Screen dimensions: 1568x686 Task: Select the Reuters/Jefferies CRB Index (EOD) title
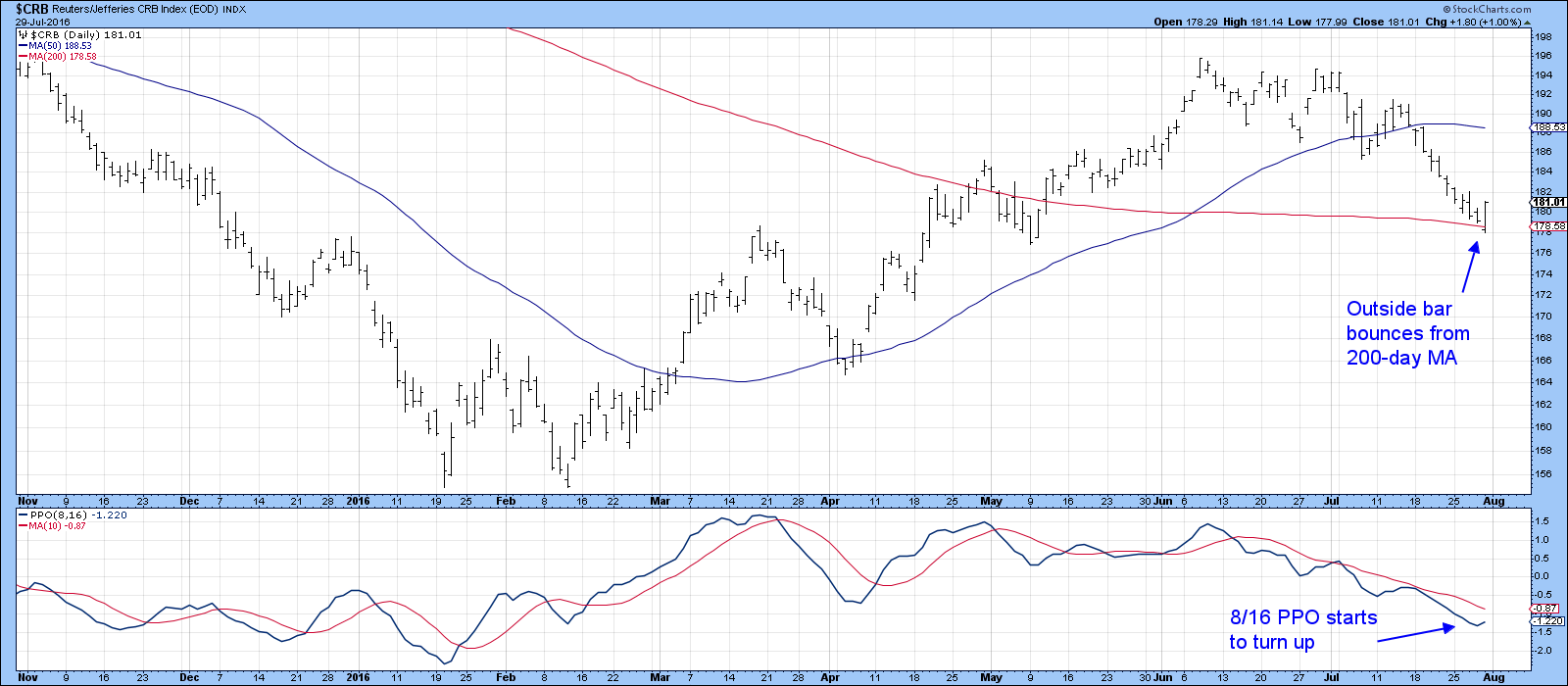(x=135, y=10)
